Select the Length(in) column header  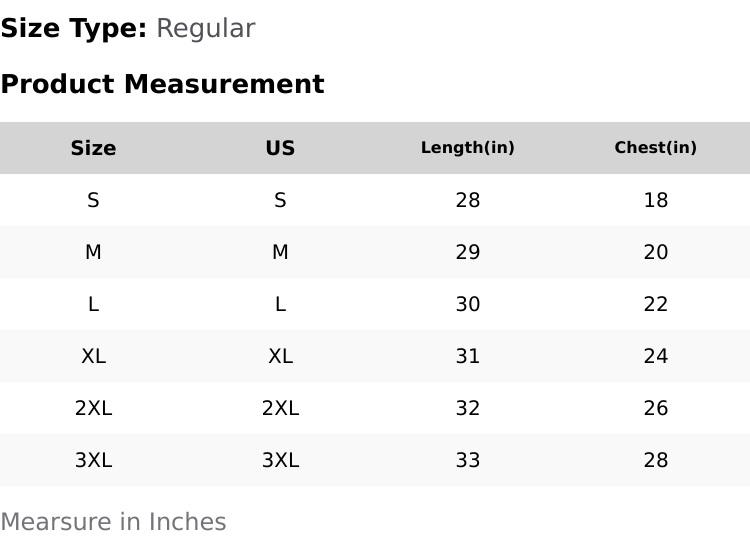[467, 148]
